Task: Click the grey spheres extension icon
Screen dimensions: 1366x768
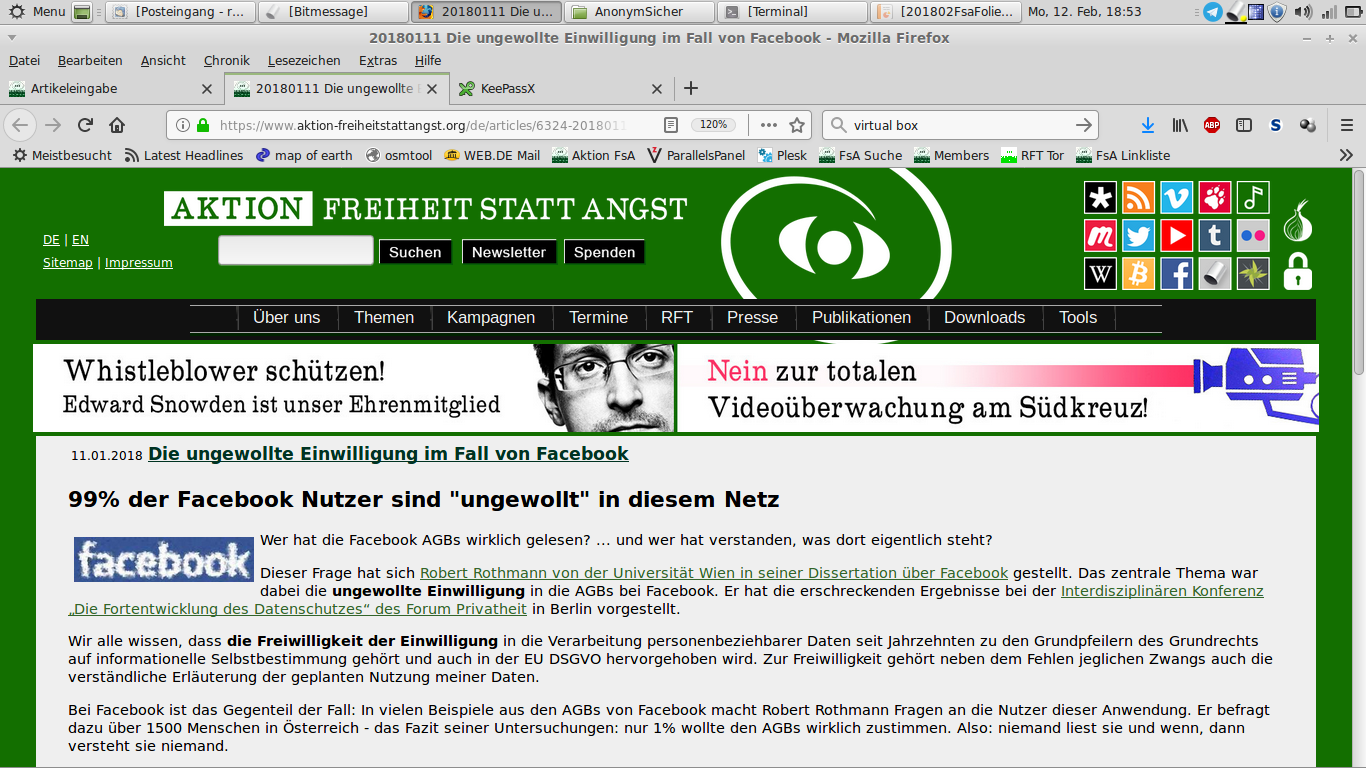Action: pyautogui.click(x=1308, y=125)
